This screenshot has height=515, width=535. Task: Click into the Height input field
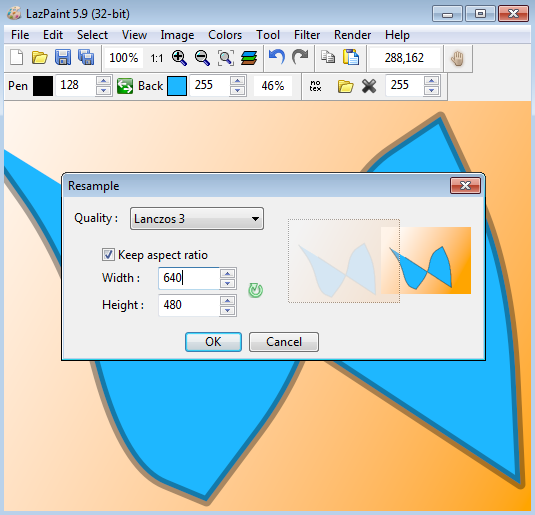click(189, 305)
